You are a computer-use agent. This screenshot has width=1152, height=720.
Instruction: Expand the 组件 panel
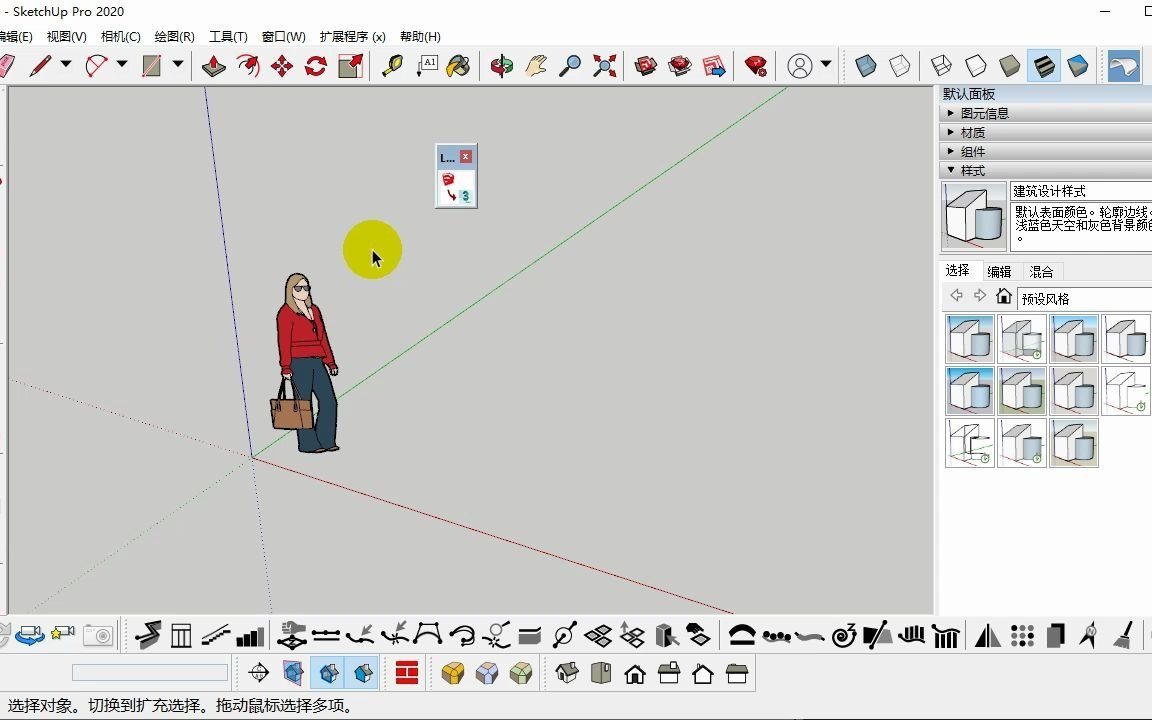tap(1045, 151)
